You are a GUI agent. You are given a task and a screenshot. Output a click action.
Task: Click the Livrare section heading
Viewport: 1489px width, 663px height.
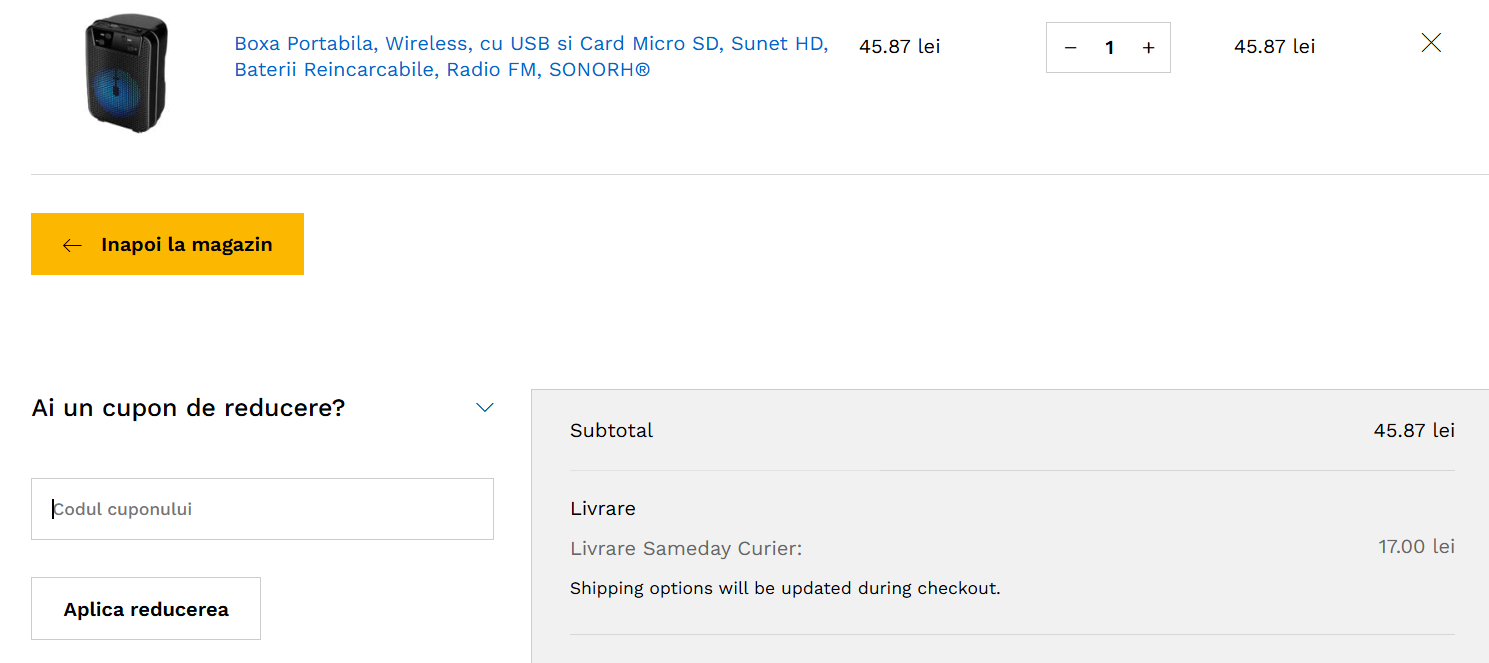click(x=603, y=509)
